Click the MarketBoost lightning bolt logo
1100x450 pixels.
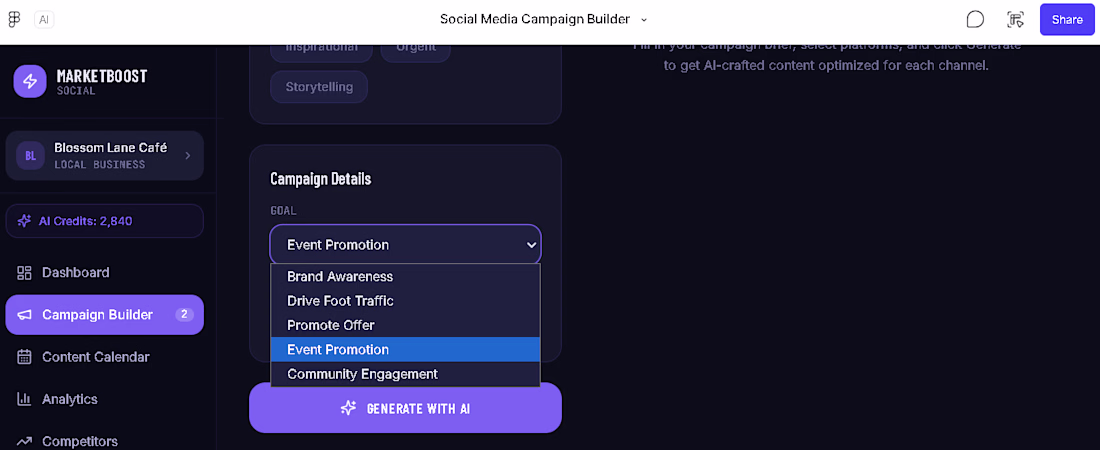30,81
